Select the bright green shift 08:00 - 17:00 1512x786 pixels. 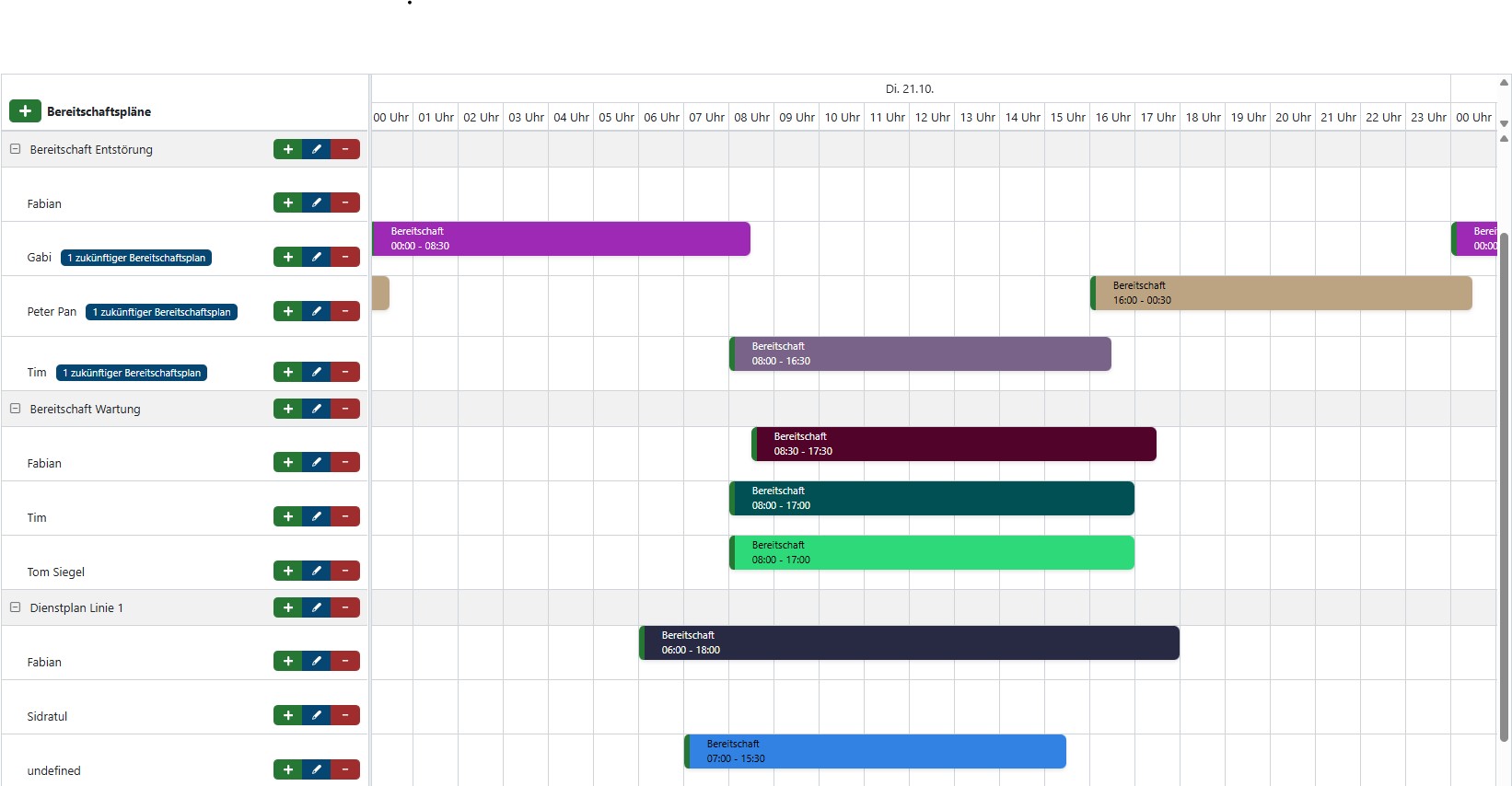click(x=931, y=552)
